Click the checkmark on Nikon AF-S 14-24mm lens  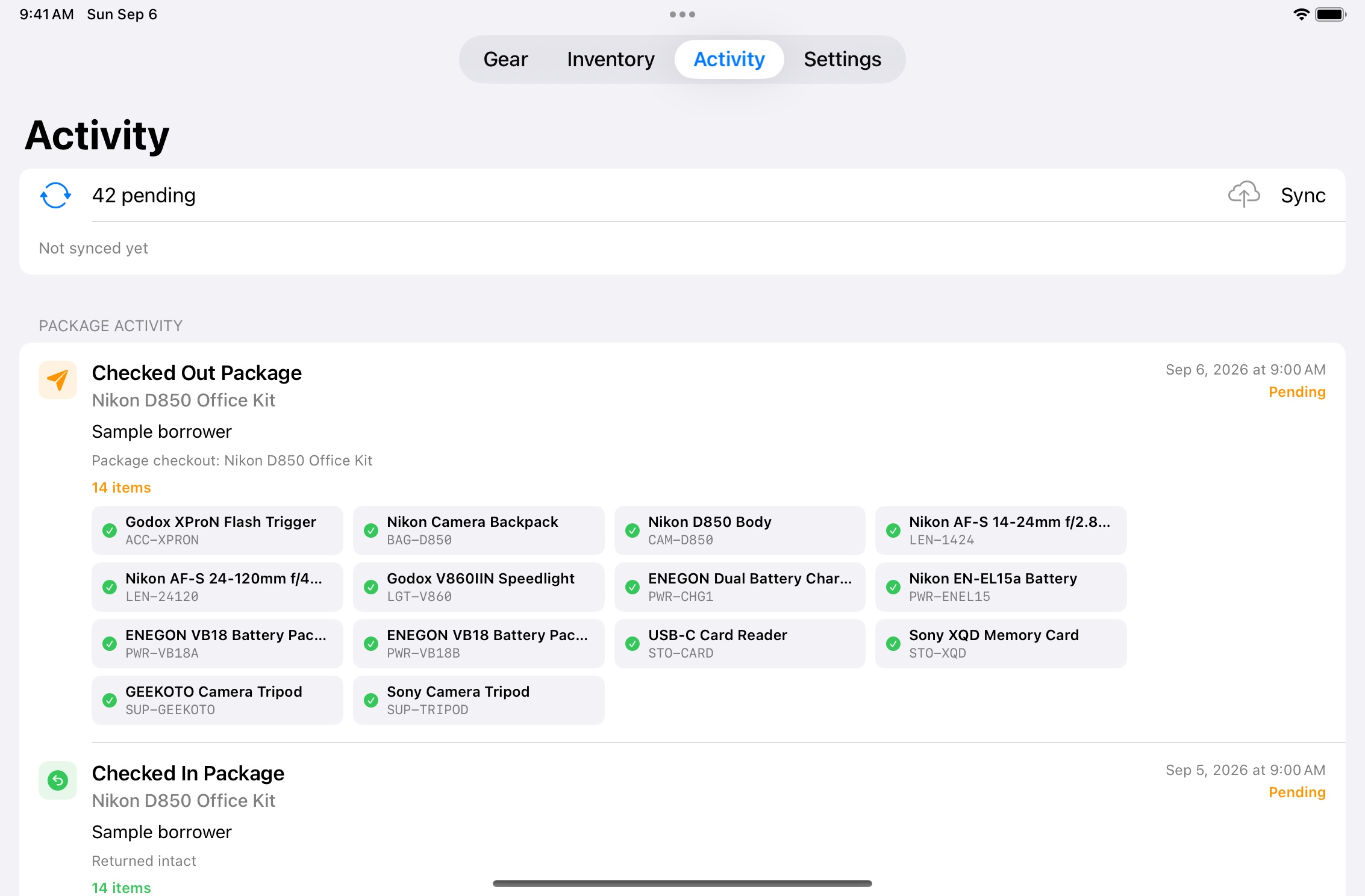893,530
